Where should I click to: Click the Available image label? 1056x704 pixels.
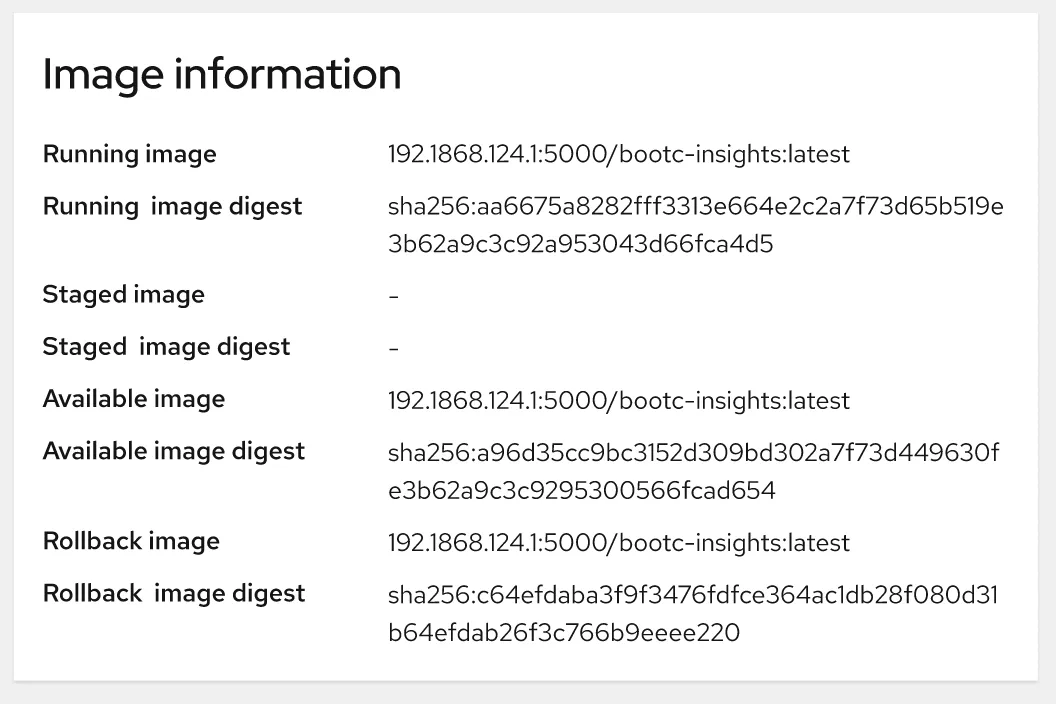pos(133,399)
